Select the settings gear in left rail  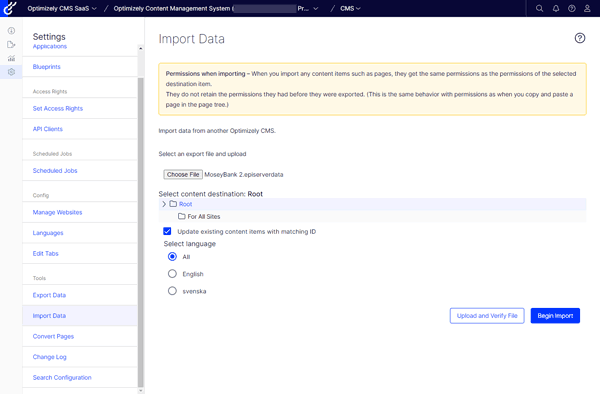[x=11, y=72]
